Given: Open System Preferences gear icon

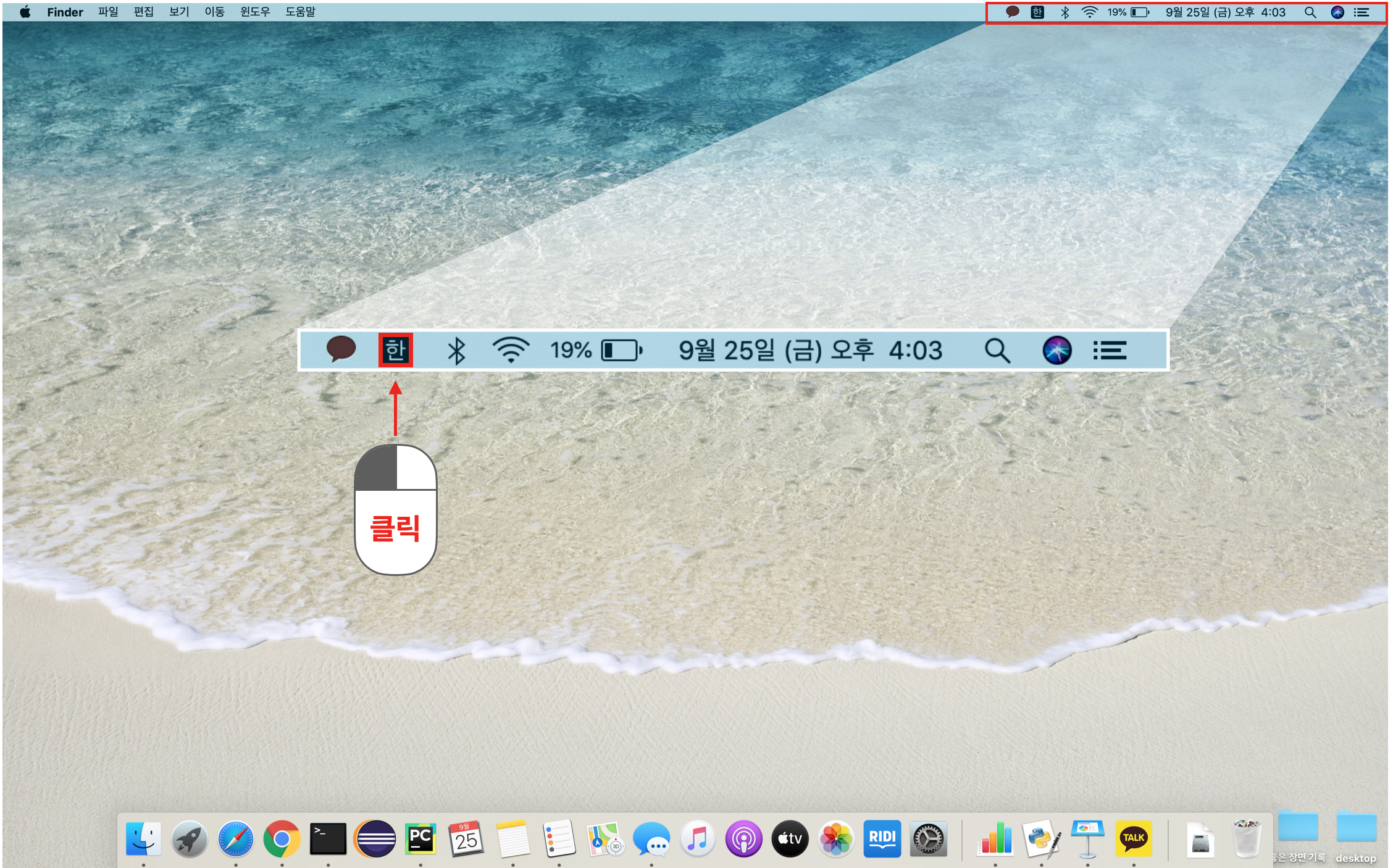Looking at the screenshot, I should click(928, 838).
